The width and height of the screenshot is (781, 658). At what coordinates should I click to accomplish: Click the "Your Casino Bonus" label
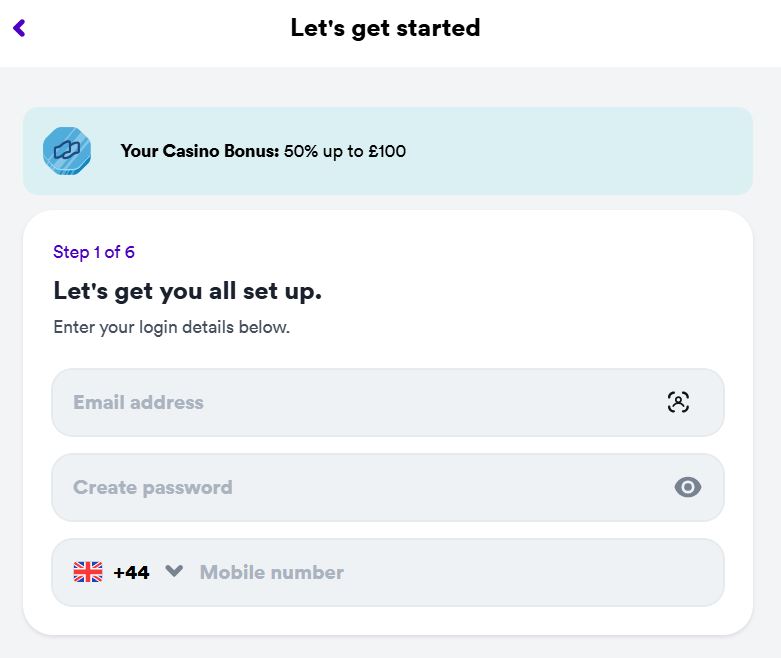point(200,151)
